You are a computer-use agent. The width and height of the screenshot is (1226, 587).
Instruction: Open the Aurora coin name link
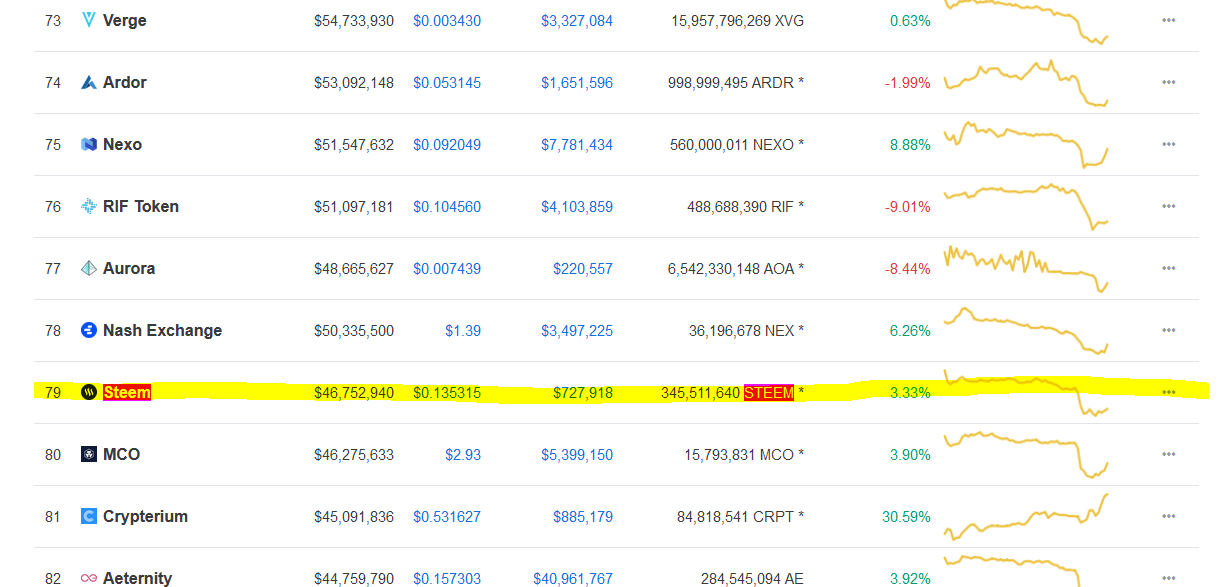[129, 268]
